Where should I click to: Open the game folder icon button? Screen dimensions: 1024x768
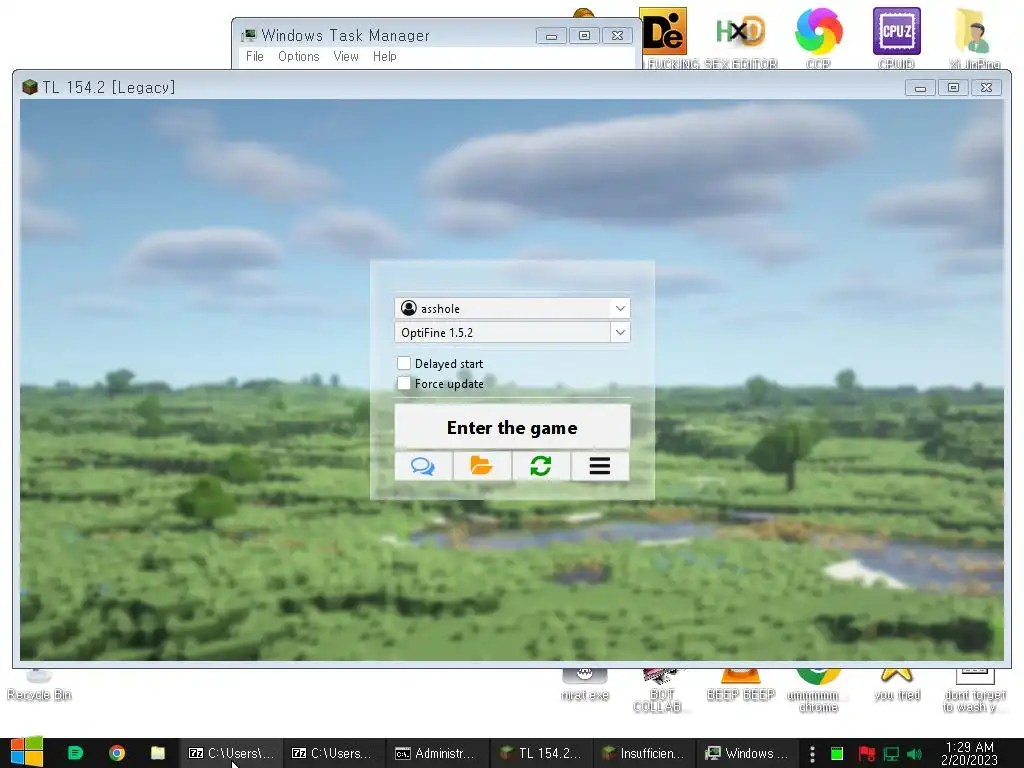pyautogui.click(x=481, y=466)
